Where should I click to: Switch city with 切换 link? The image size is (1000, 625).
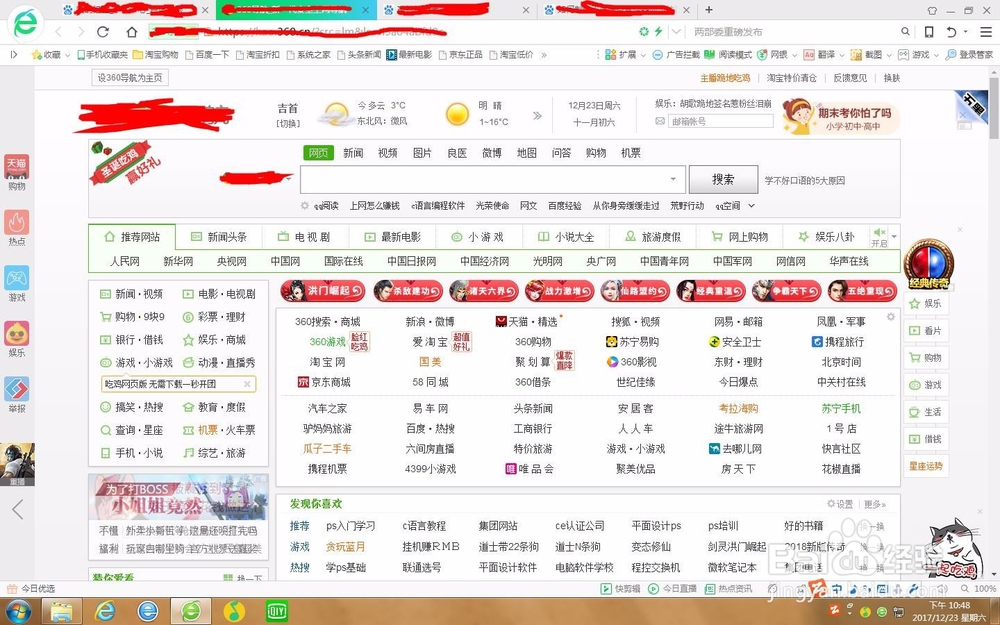point(288,123)
